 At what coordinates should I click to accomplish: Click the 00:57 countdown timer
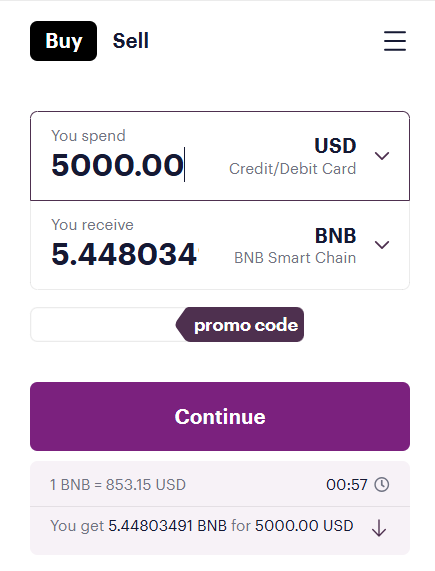(x=347, y=485)
